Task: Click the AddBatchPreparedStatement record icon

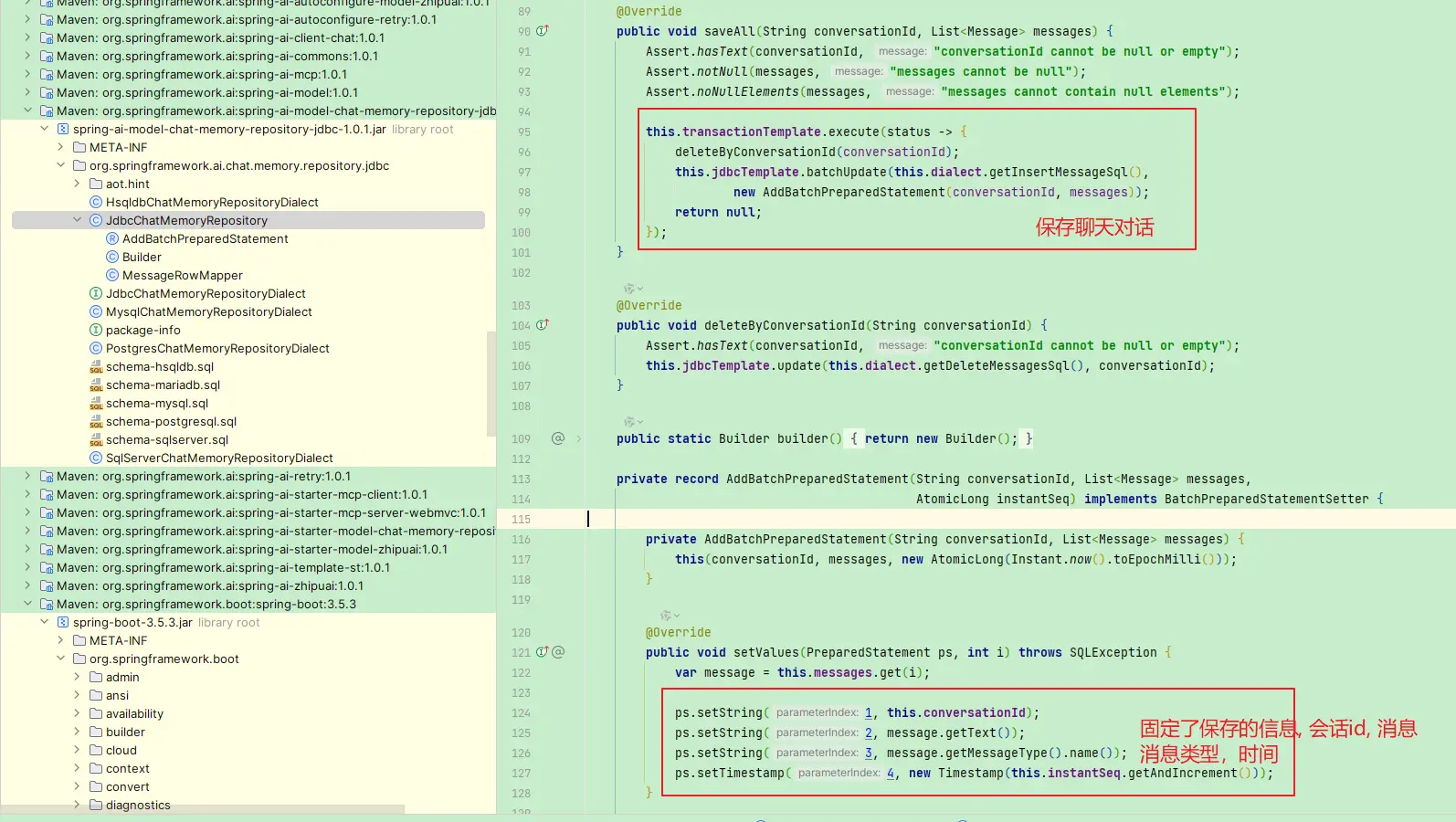Action: (x=112, y=239)
